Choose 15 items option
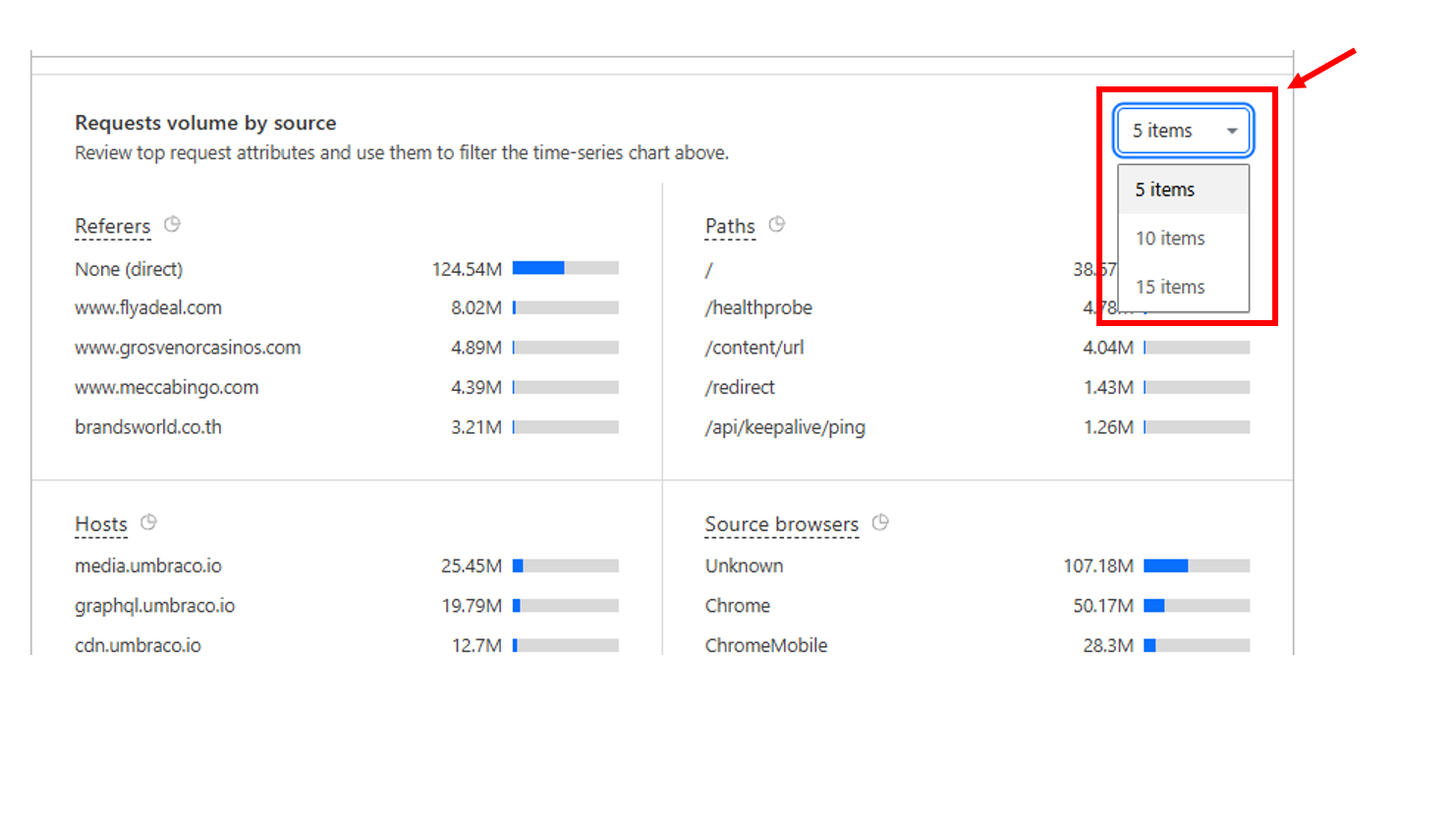Screen dimensions: 1456x818 pyautogui.click(x=1170, y=287)
